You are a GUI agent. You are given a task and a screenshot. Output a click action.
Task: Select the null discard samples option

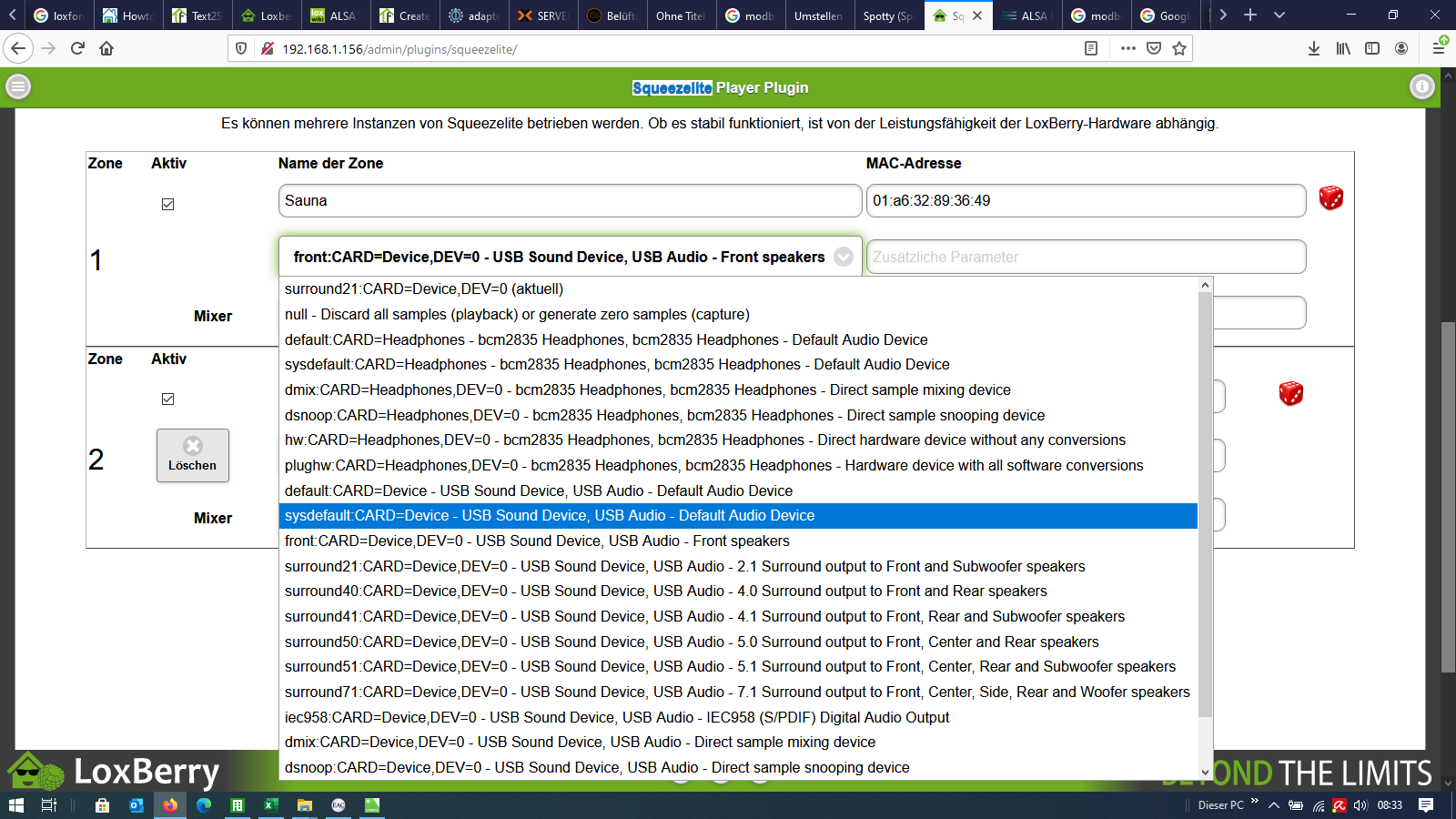click(x=739, y=314)
